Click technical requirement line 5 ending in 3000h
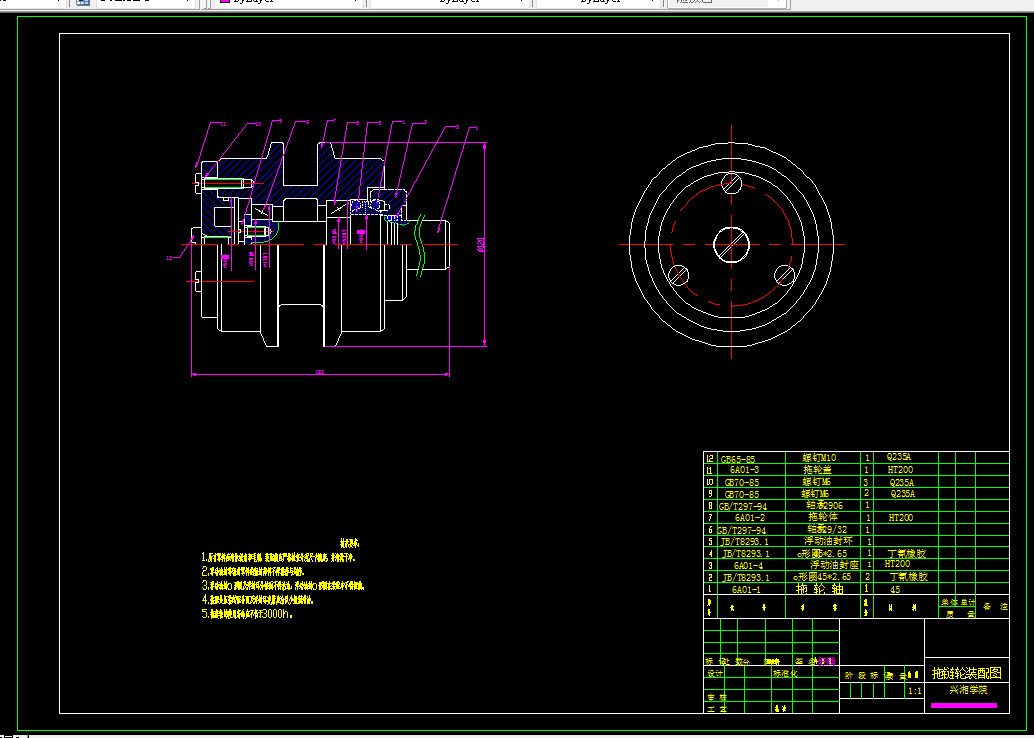This screenshot has width=1034, height=738. click(x=247, y=614)
